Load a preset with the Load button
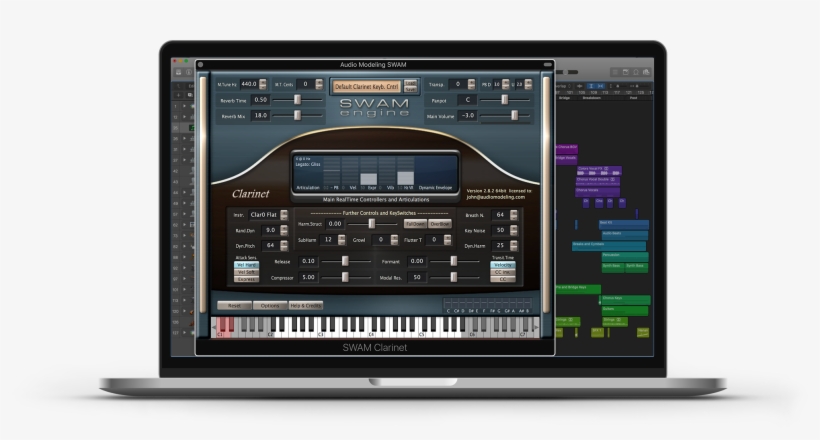Image resolution: width=820 pixels, height=440 pixels. point(411,83)
